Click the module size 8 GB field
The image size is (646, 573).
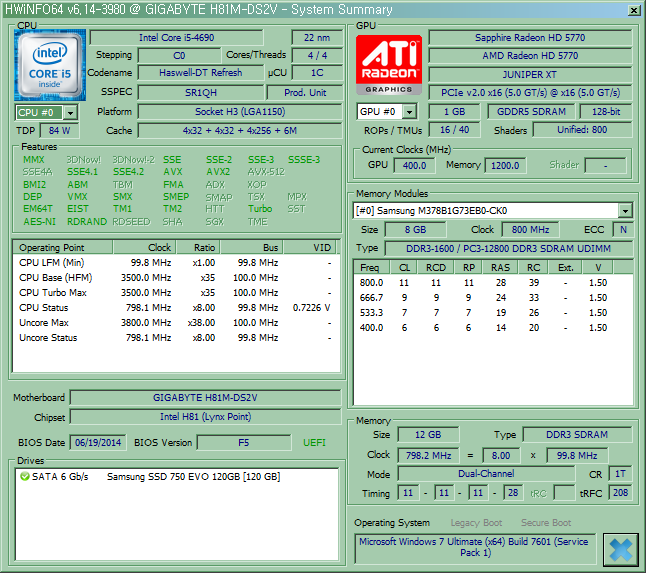[x=415, y=230]
